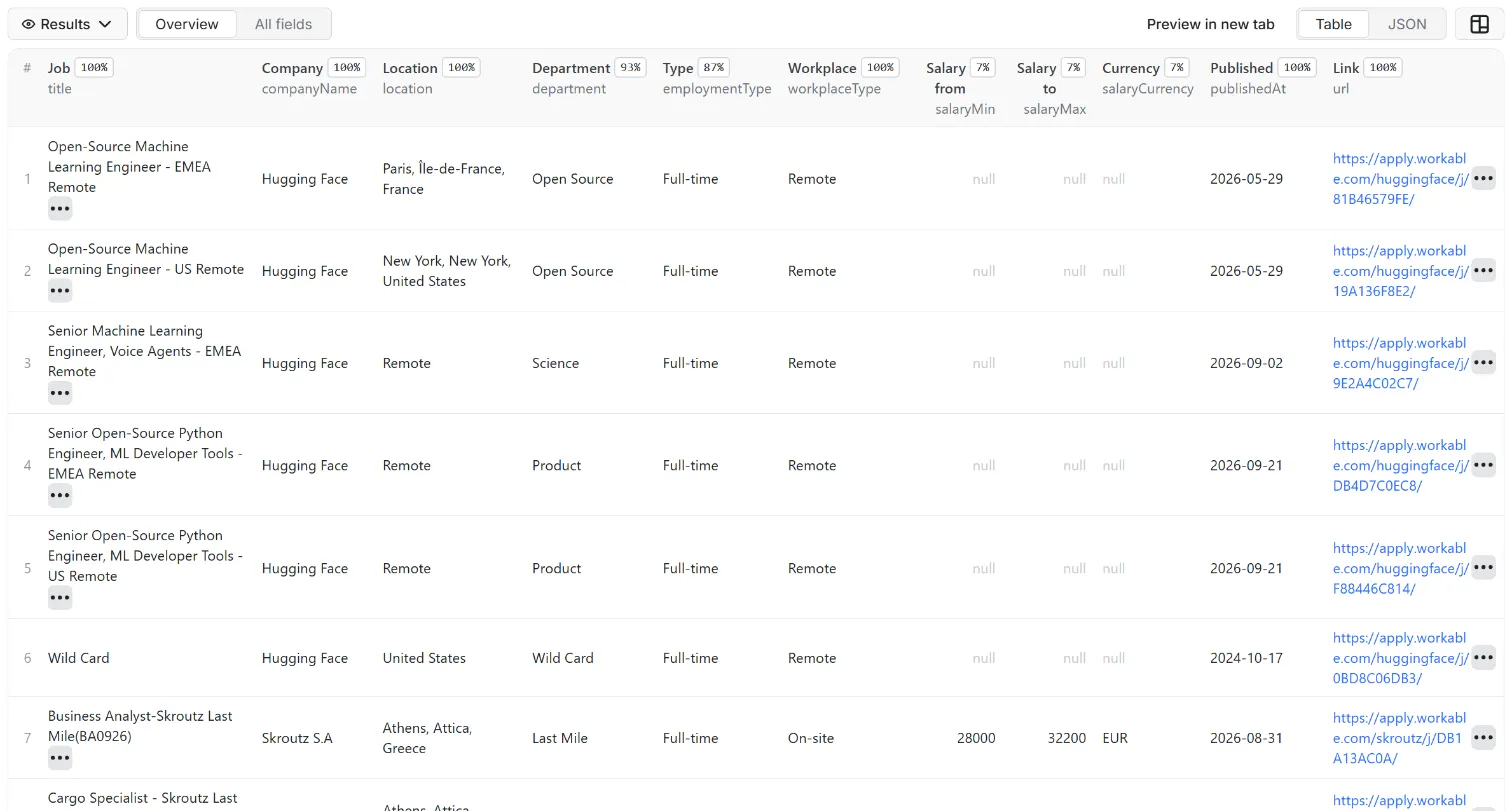Open the Results dropdown
This screenshot has width=1512, height=811.
pyautogui.click(x=67, y=24)
